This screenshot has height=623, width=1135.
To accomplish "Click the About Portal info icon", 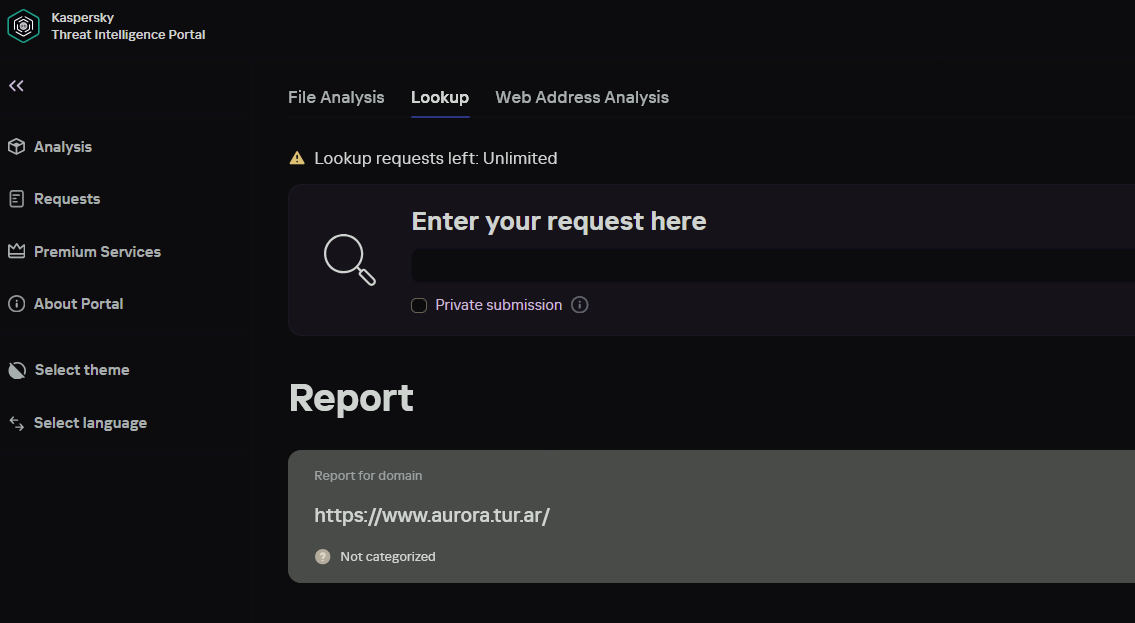I will [16, 304].
